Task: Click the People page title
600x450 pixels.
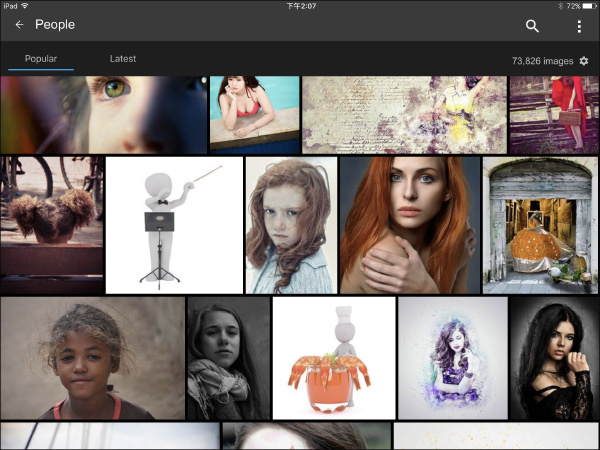Action: pyautogui.click(x=55, y=25)
